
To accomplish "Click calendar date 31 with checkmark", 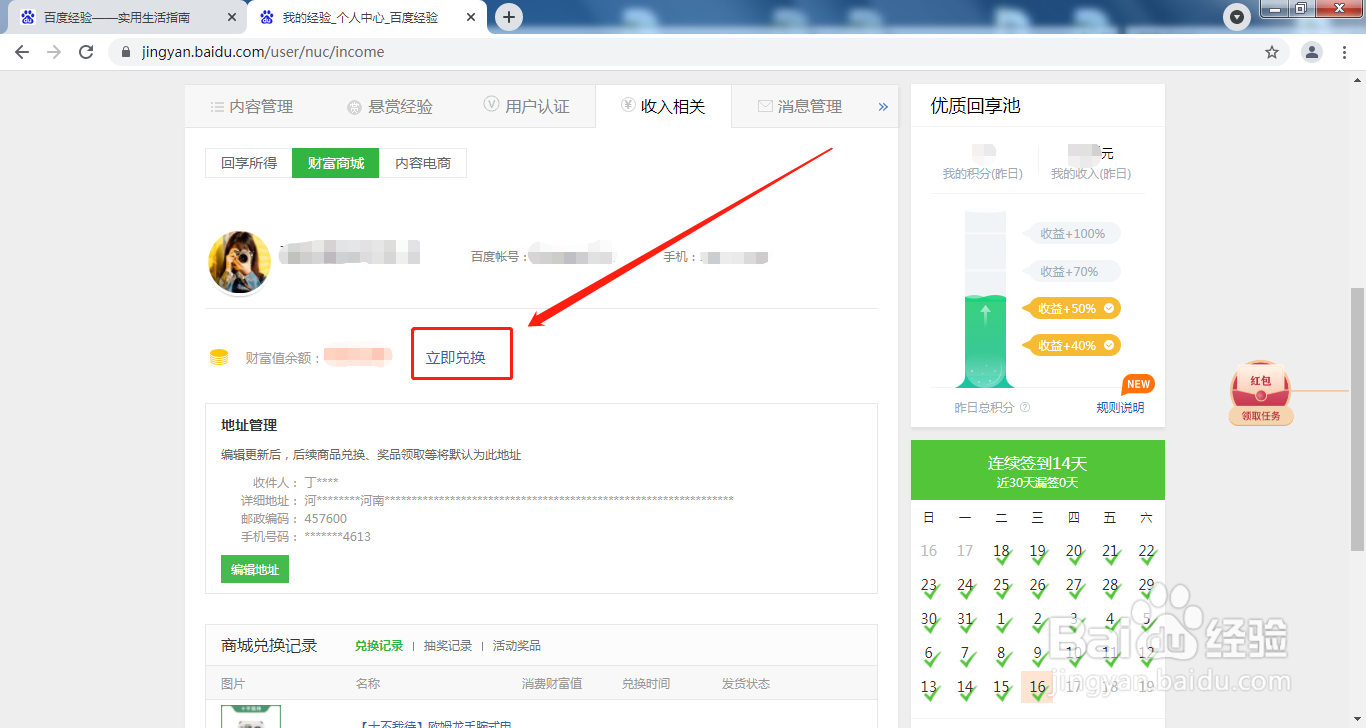I will (965, 619).
